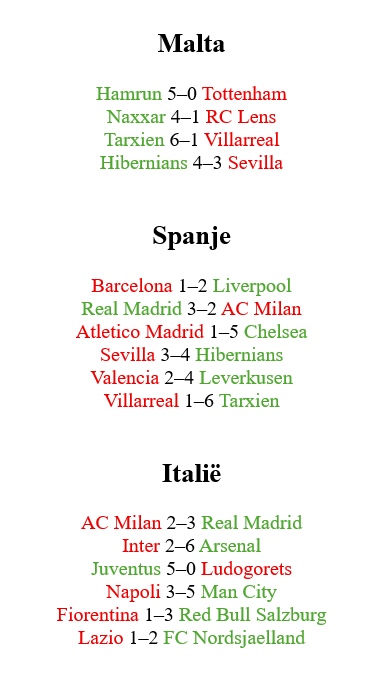
Task: Click the Leverkusen team name
Action: coord(246,378)
